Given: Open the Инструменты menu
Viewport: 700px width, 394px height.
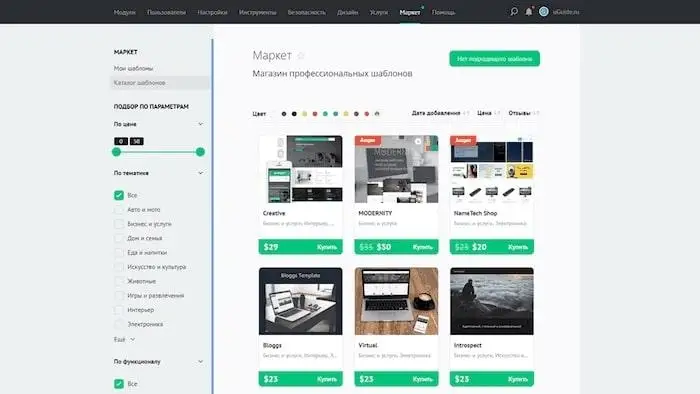Looking at the screenshot, I should (258, 12).
